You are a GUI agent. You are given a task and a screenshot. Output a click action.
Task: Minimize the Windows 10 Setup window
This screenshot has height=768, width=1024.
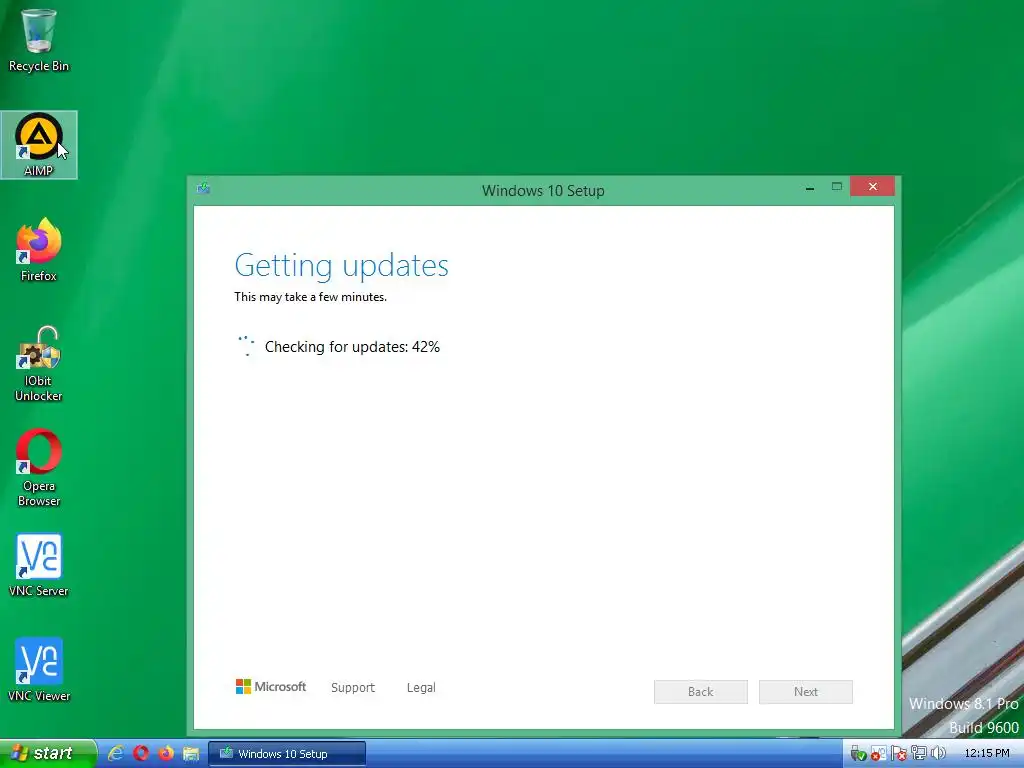[x=810, y=187]
